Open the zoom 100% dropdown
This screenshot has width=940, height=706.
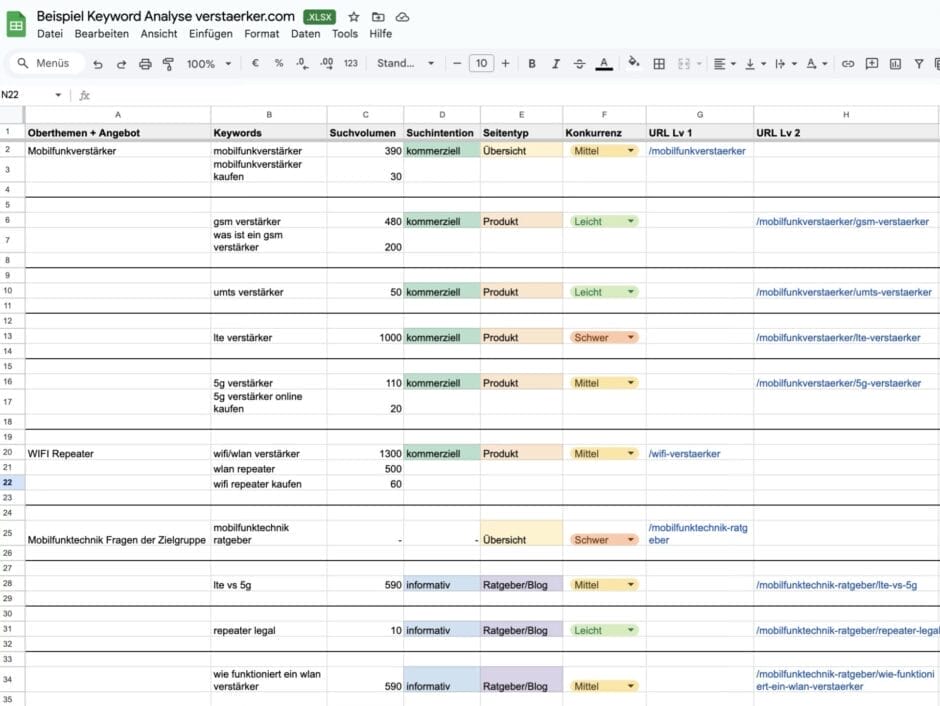209,64
